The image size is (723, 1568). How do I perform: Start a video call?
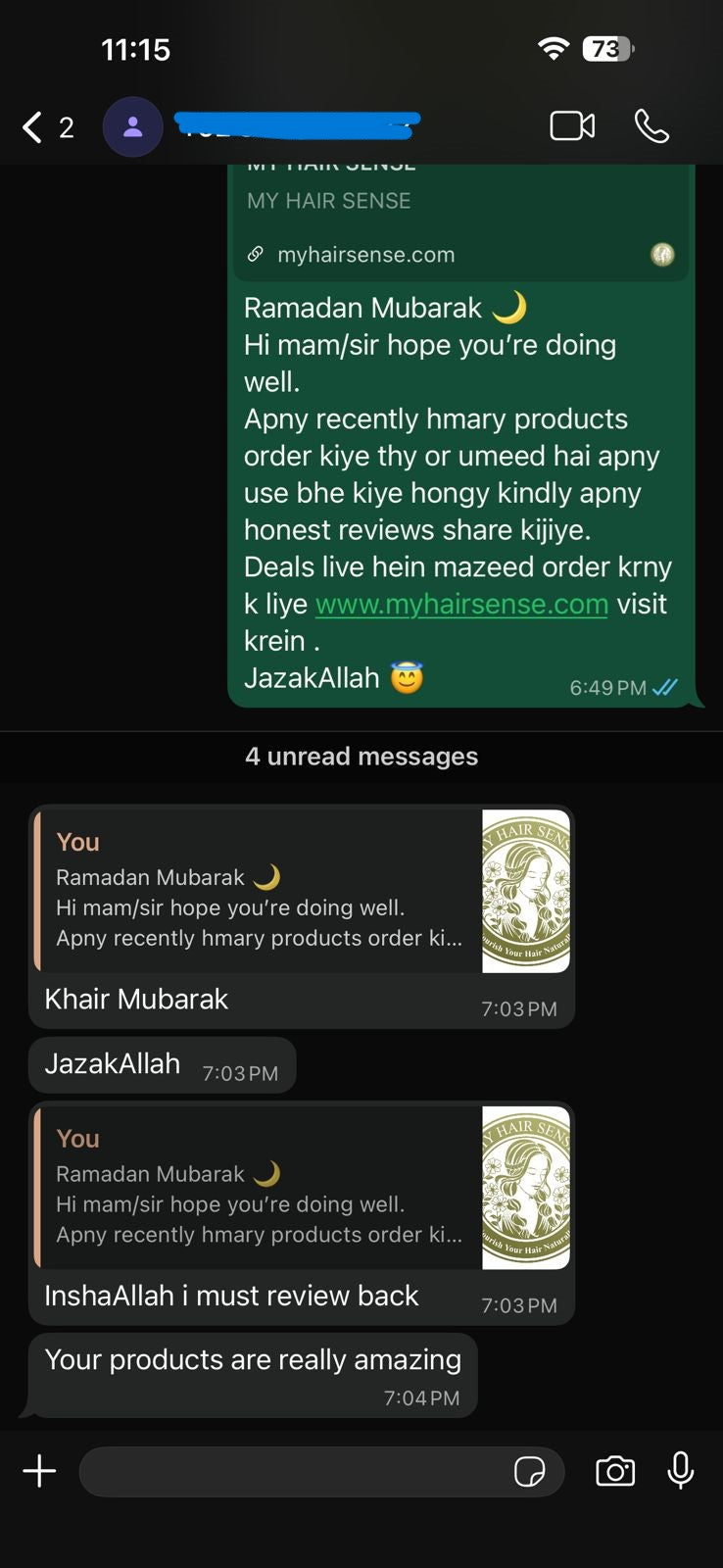point(572,126)
